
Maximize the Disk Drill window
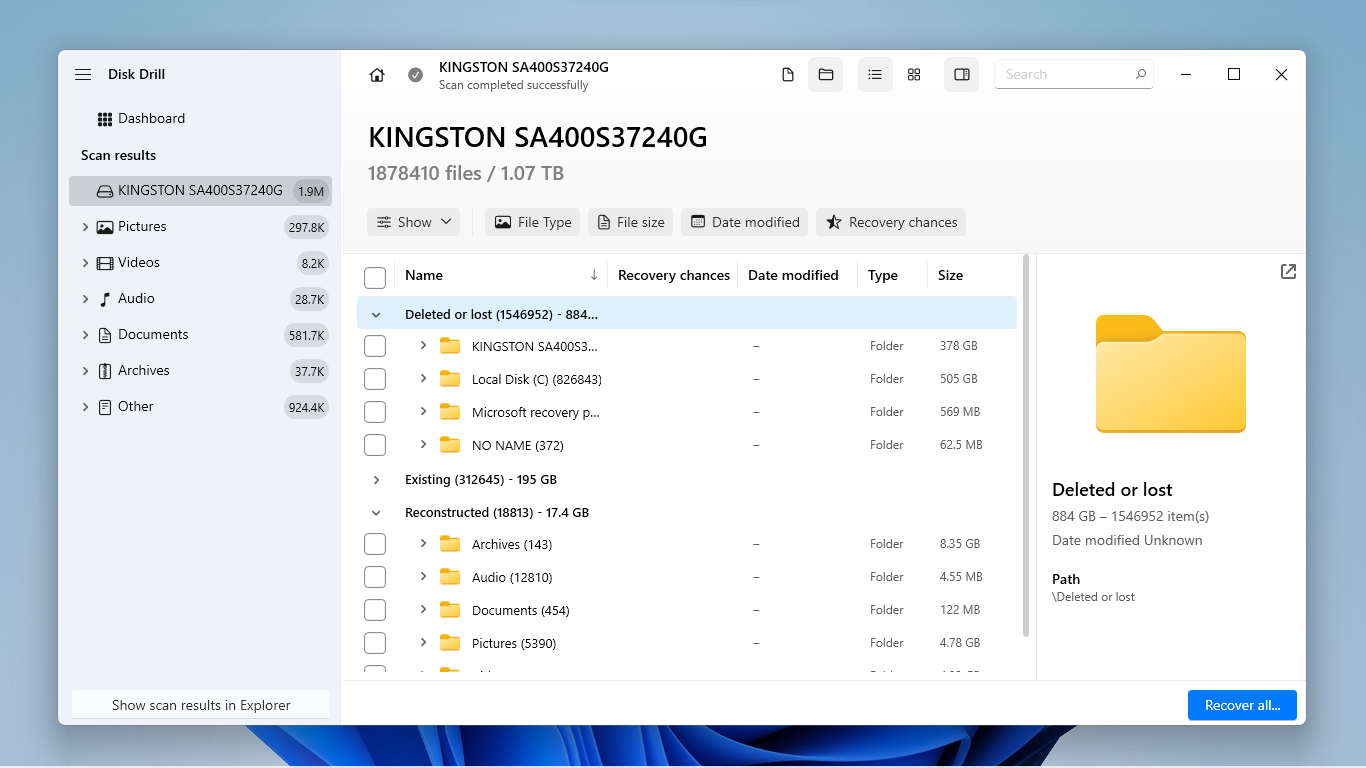(x=1234, y=75)
